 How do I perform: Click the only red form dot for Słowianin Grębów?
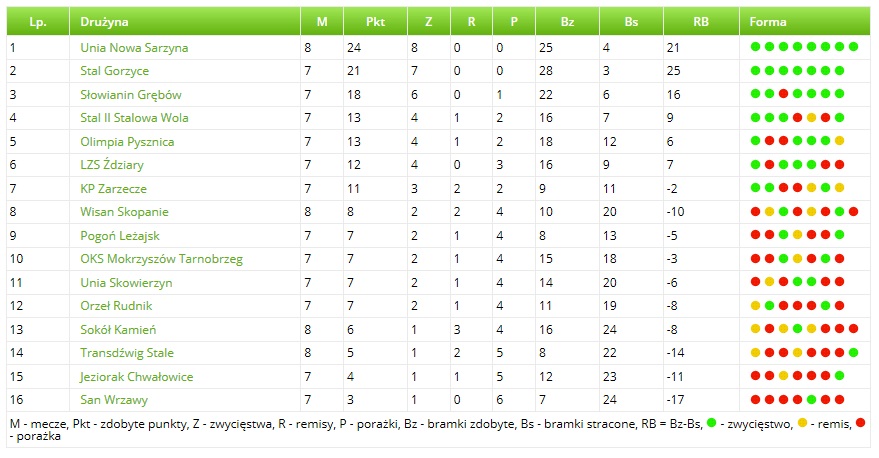784,94
